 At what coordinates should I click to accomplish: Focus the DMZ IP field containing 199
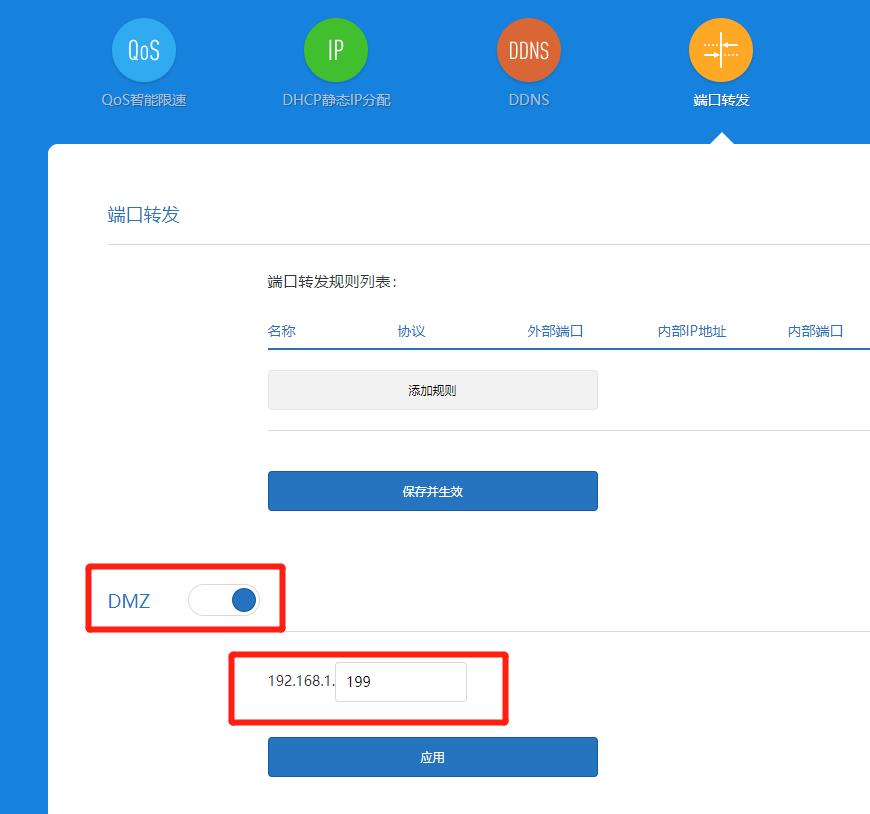coord(401,681)
